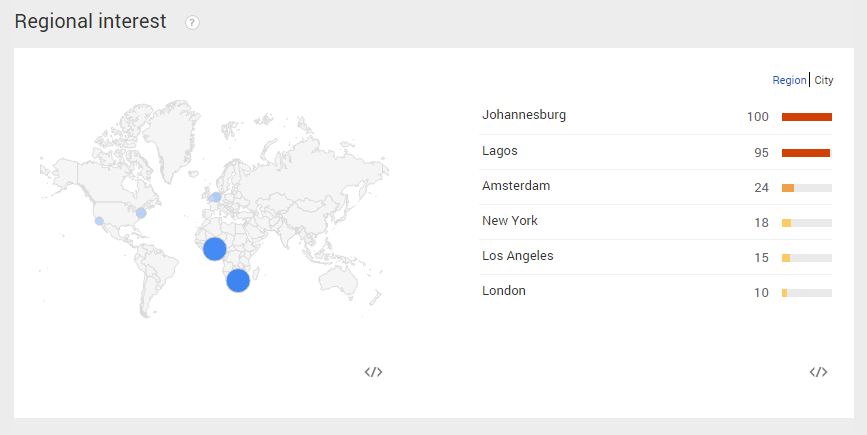Image resolution: width=867 pixels, height=435 pixels.
Task: Click the New York bubble on the map
Action: click(x=141, y=213)
